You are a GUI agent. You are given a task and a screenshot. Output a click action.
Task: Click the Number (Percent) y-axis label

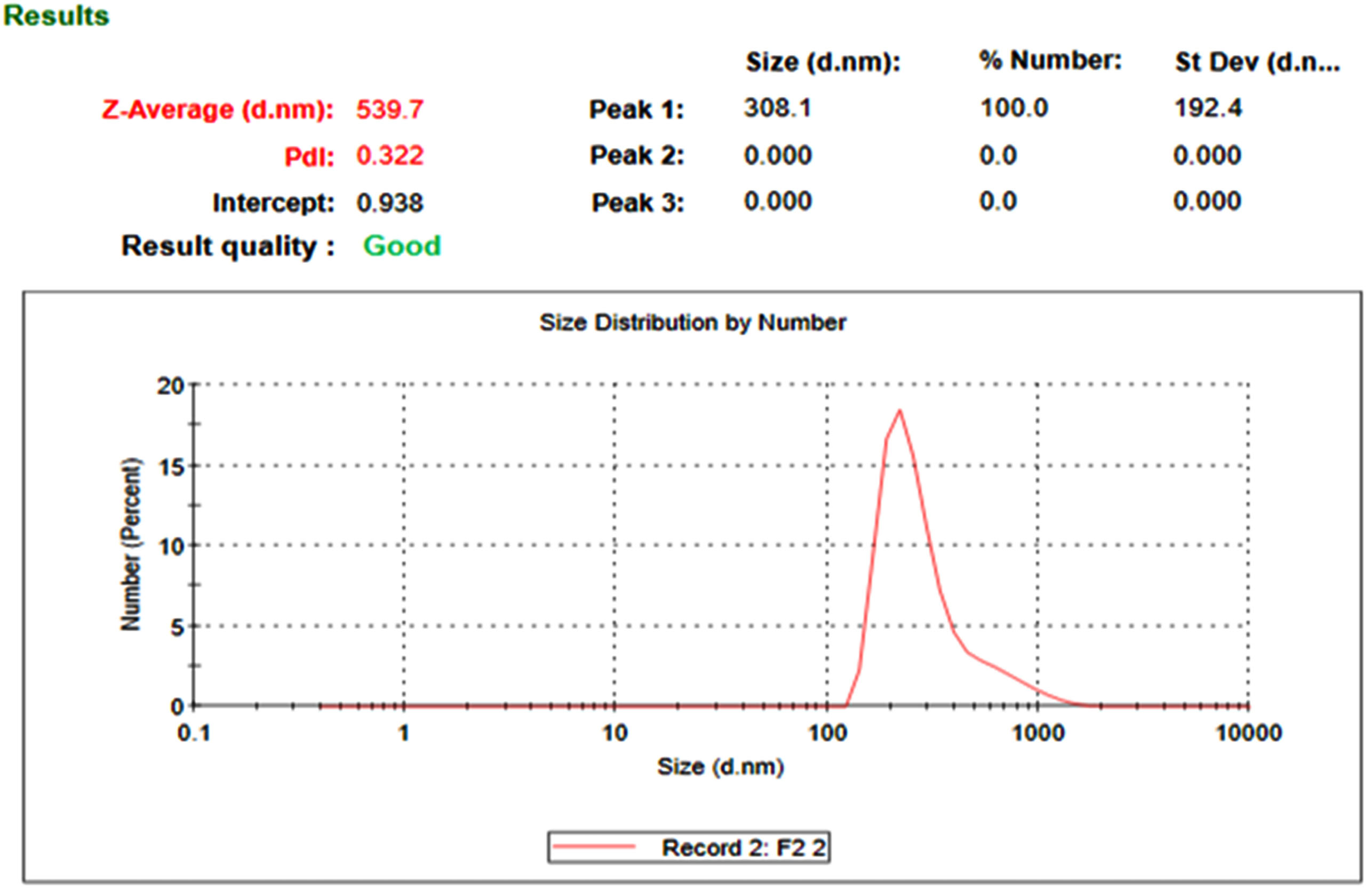pyautogui.click(x=131, y=544)
